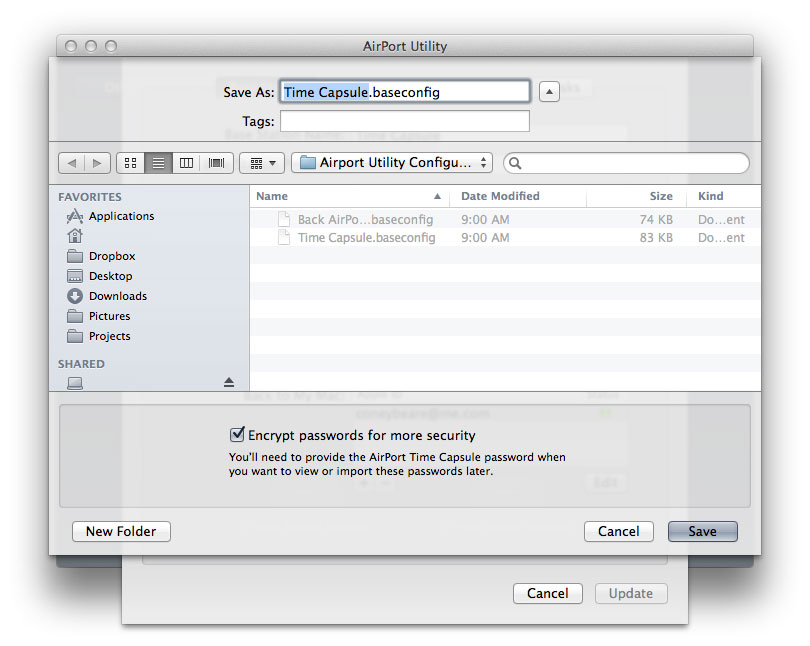Viewport: 810px width, 646px height.
Task: Go back using the left arrow navigation button
Action: 72,163
